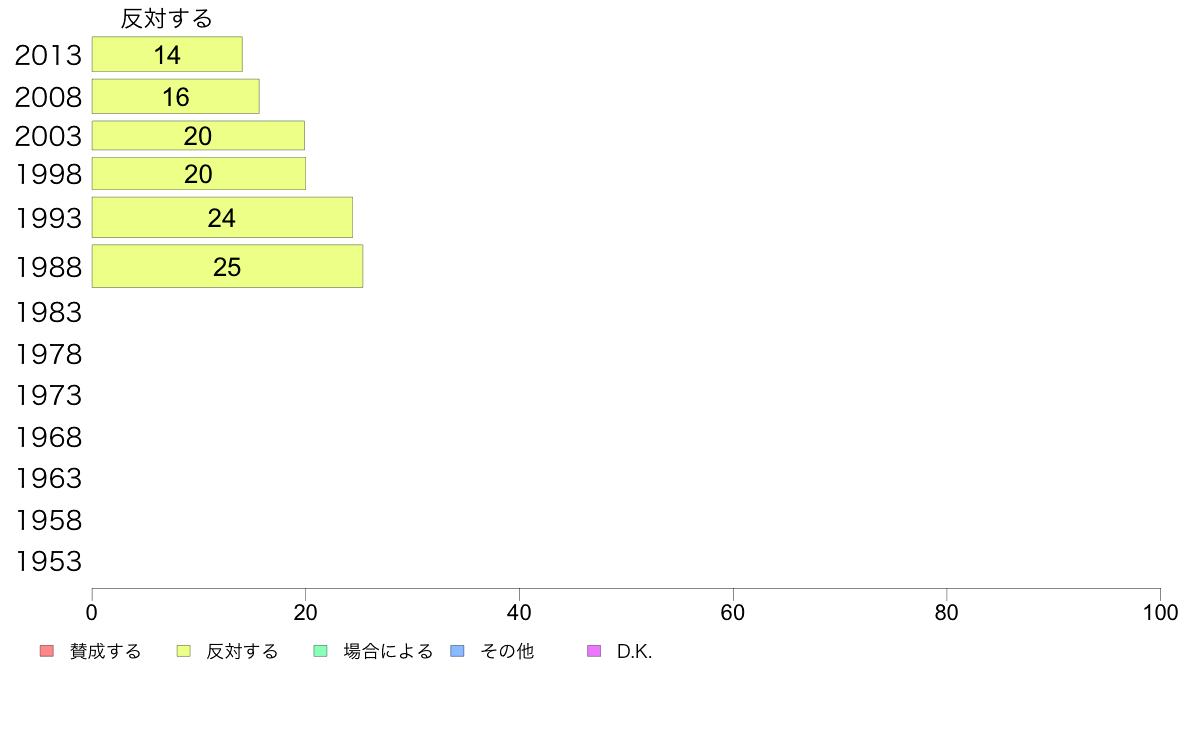The height and width of the screenshot is (736, 1188).
Task: Click the 40 tick on the x-axis
Action: (x=519, y=612)
